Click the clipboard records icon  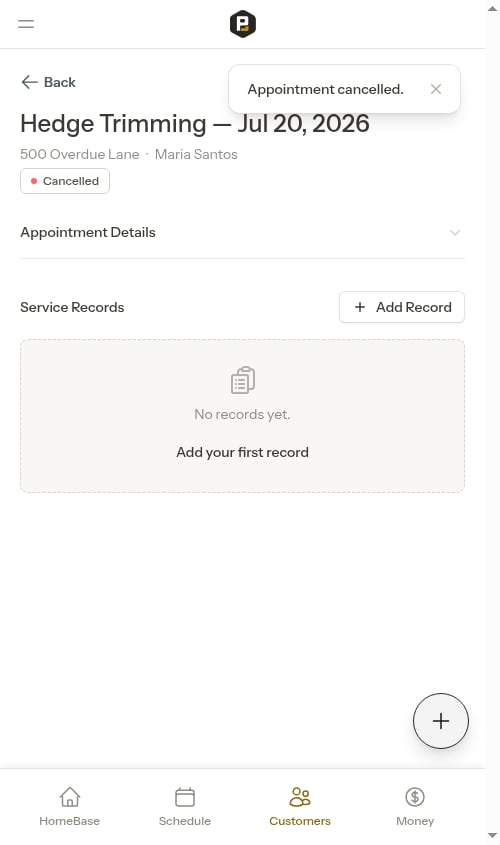242,380
